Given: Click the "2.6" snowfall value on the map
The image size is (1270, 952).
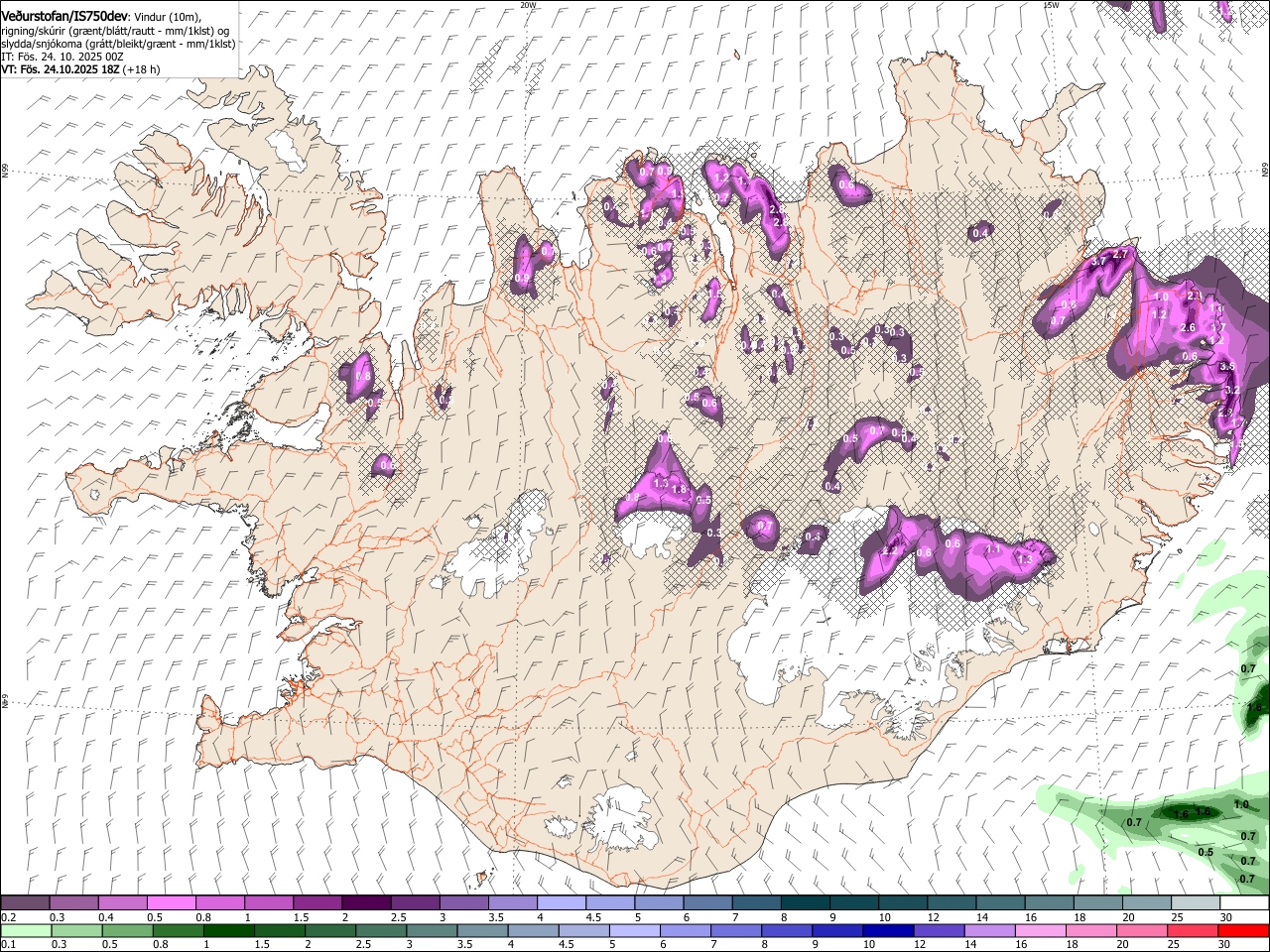Looking at the screenshot, I should click(1188, 328).
